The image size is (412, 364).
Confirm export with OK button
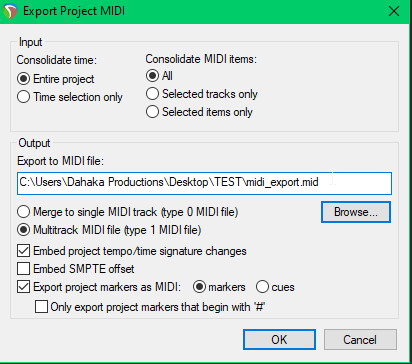(x=279, y=340)
